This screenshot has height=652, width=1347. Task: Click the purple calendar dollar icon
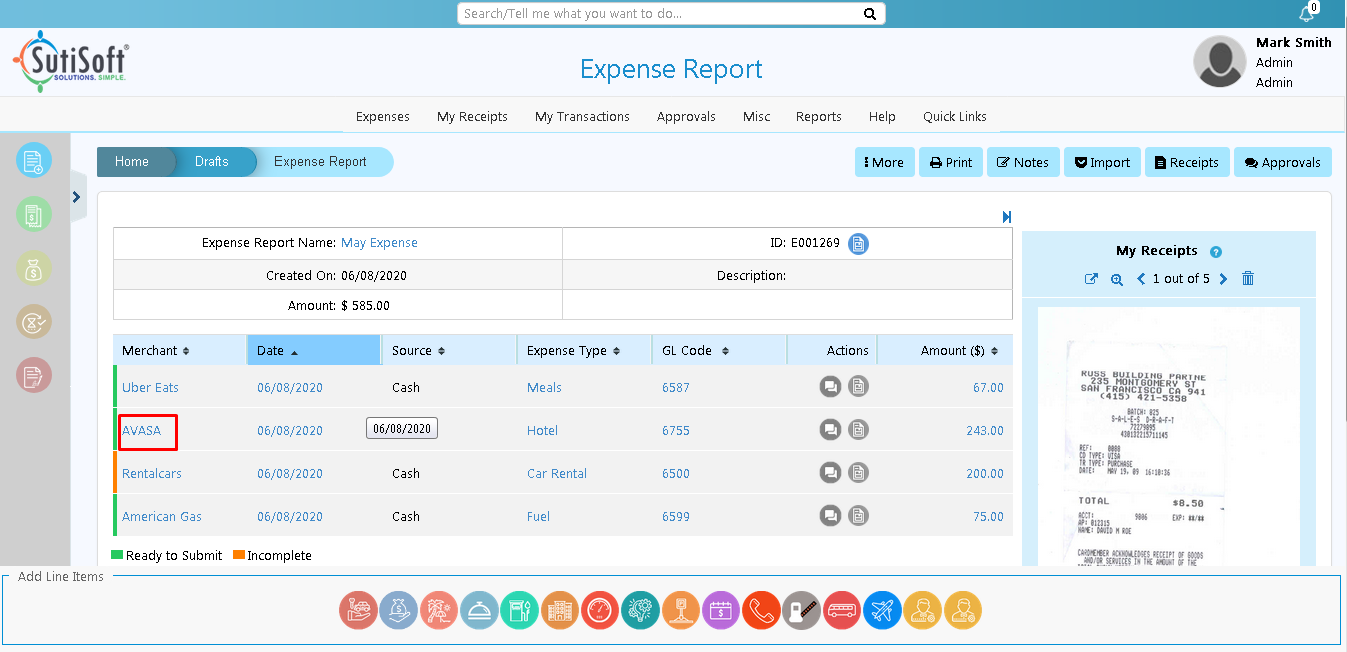(x=721, y=609)
